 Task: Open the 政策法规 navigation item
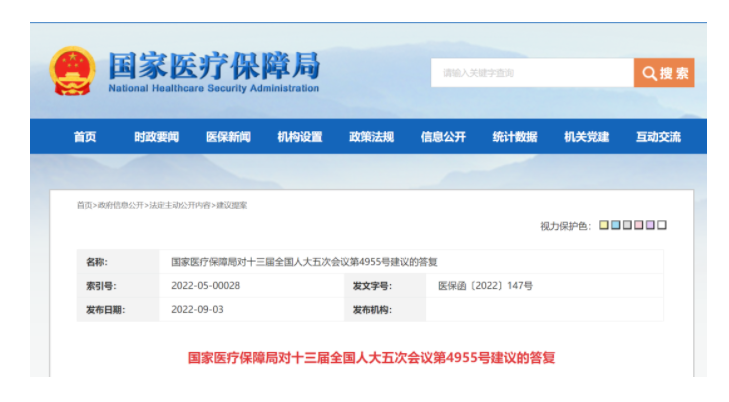(371, 137)
